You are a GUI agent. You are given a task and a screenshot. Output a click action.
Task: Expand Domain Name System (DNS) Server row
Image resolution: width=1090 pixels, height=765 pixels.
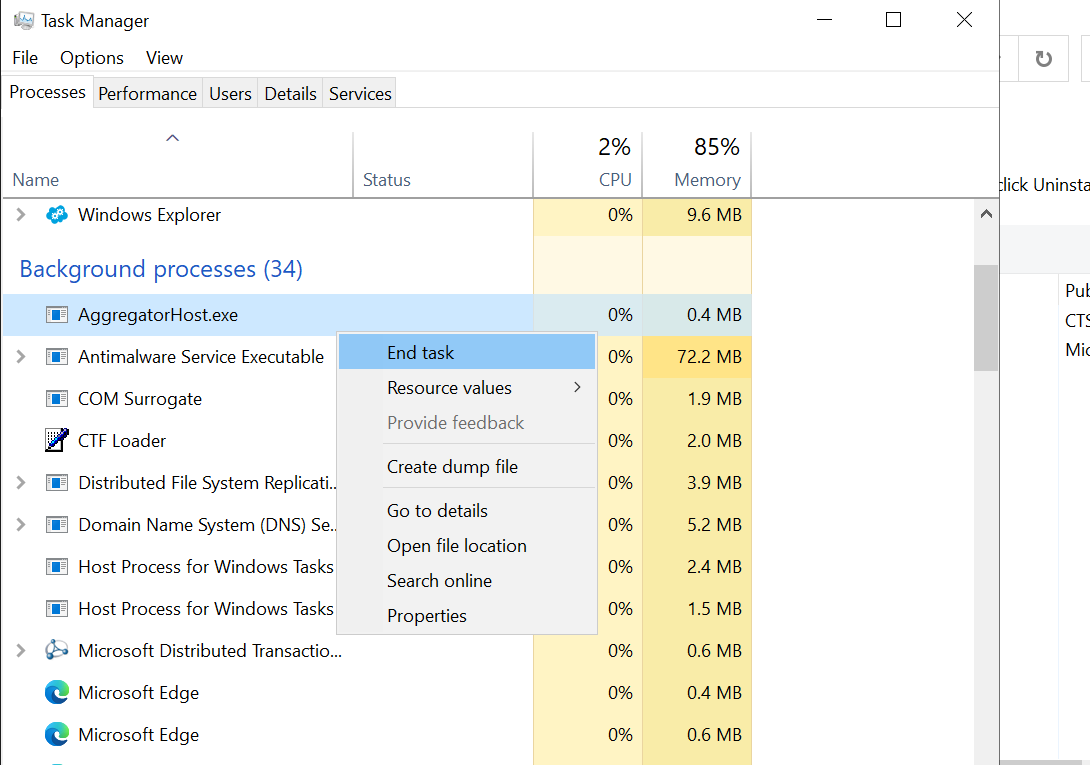point(21,524)
